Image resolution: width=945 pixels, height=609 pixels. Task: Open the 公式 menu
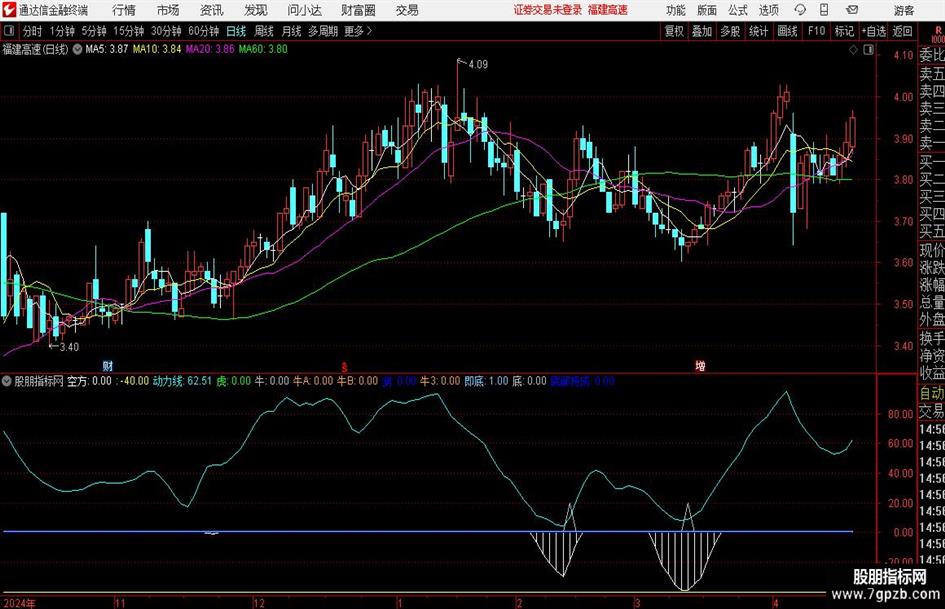[x=737, y=10]
